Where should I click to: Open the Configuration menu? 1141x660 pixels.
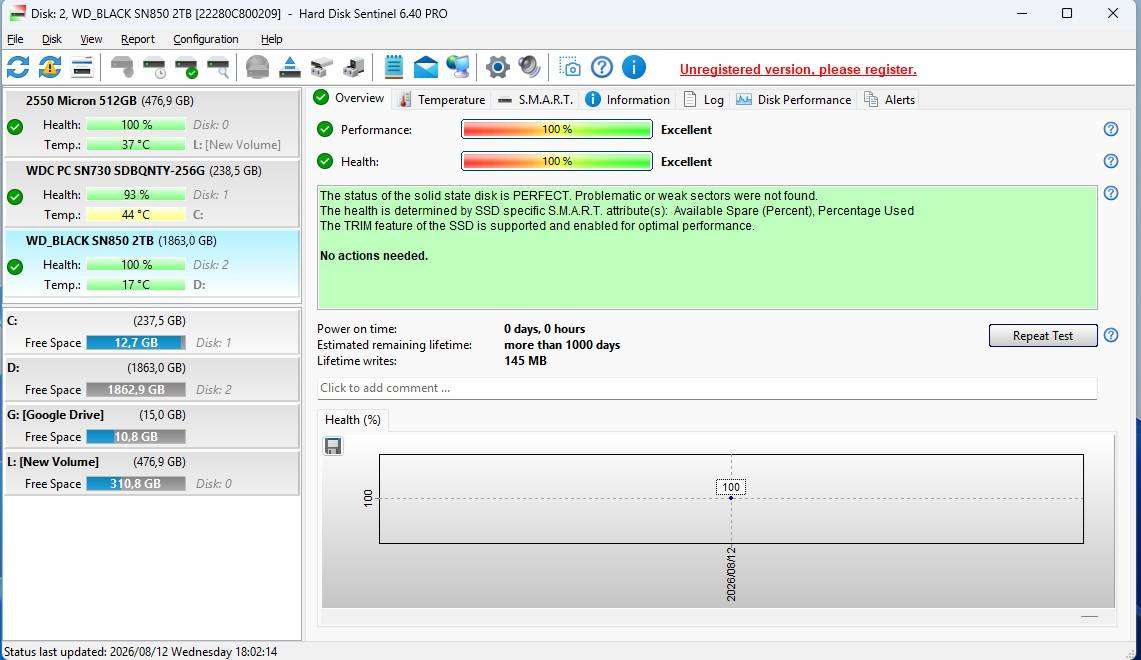[x=206, y=39]
